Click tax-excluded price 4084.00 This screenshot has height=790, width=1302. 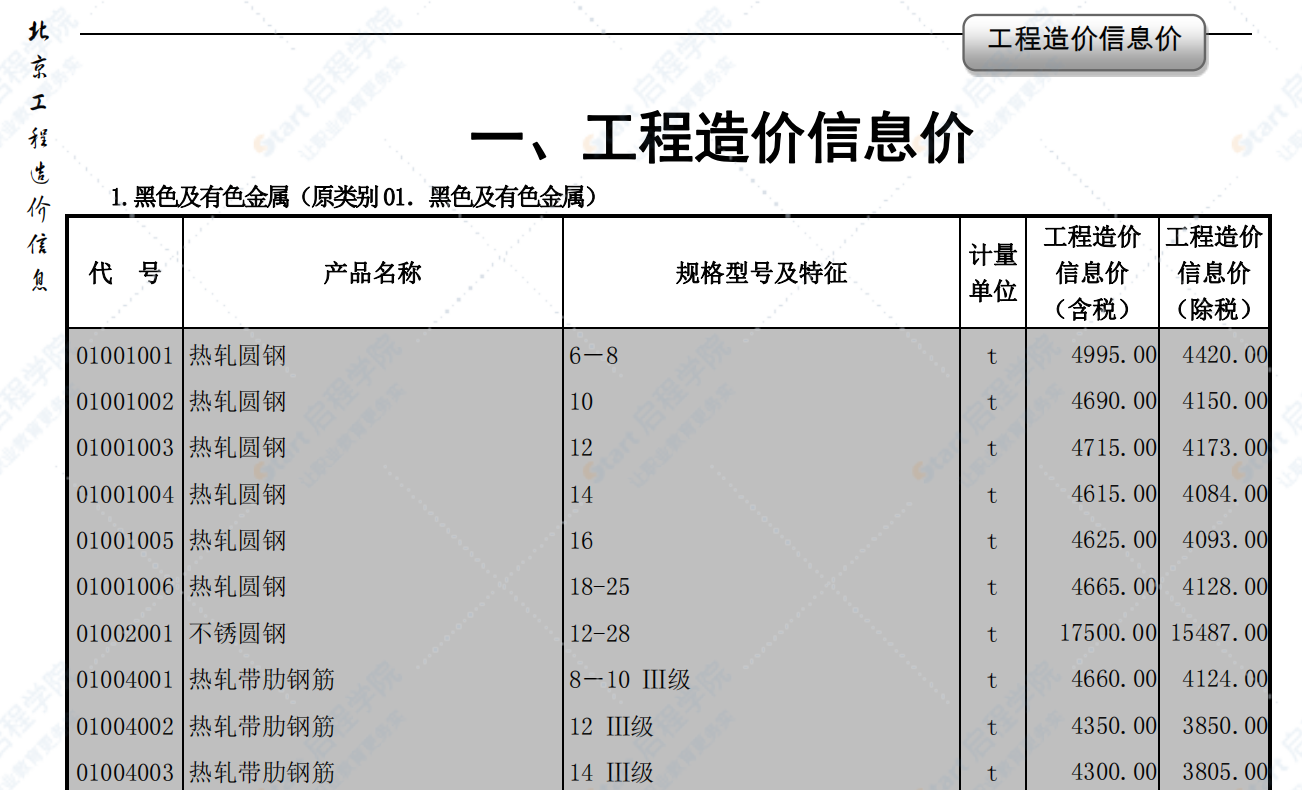pos(1225,494)
